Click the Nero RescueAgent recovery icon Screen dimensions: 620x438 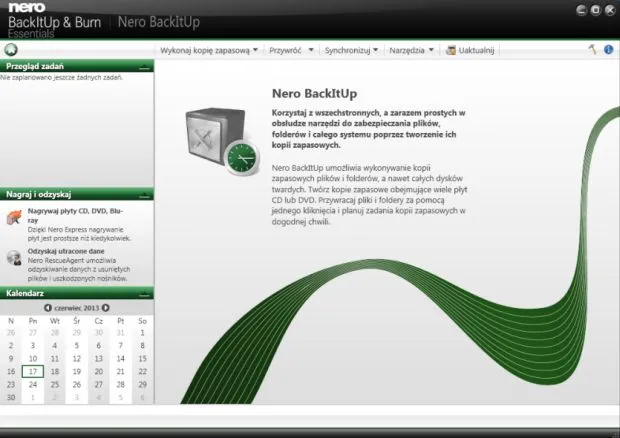tap(13, 258)
